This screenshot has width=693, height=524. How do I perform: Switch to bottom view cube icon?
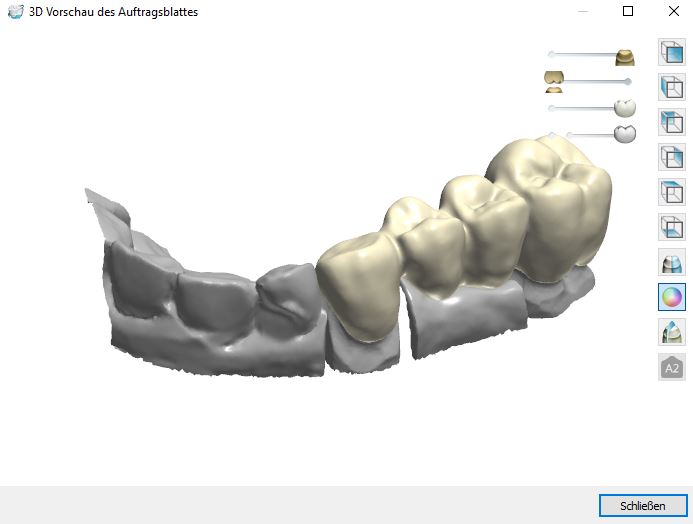671,227
